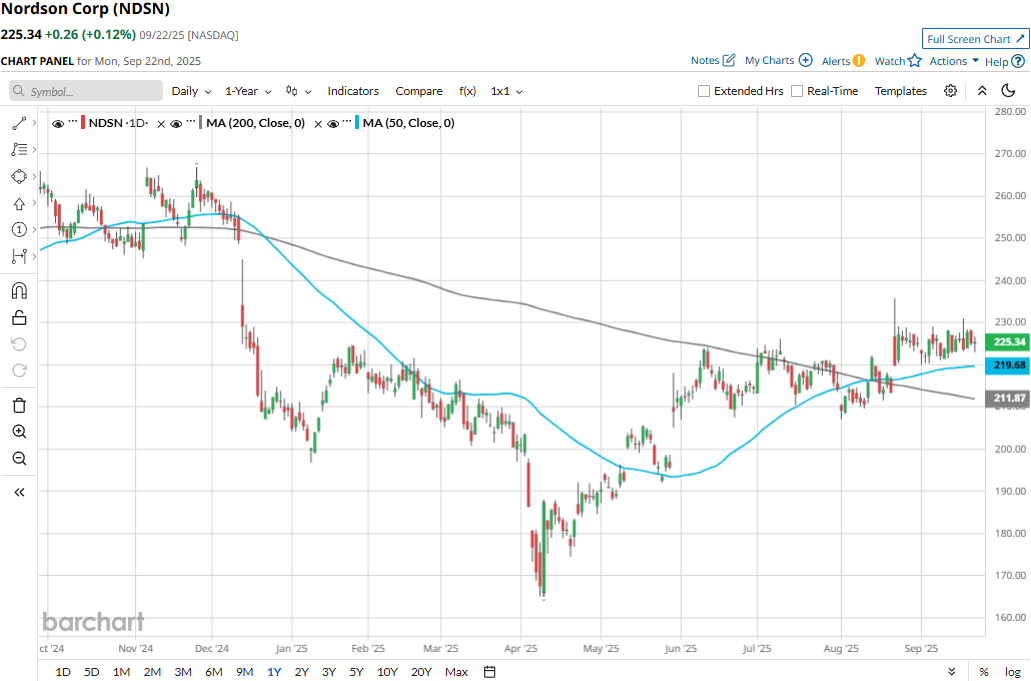Open the Templates link
The height and width of the screenshot is (681, 1031).
pos(901,91)
